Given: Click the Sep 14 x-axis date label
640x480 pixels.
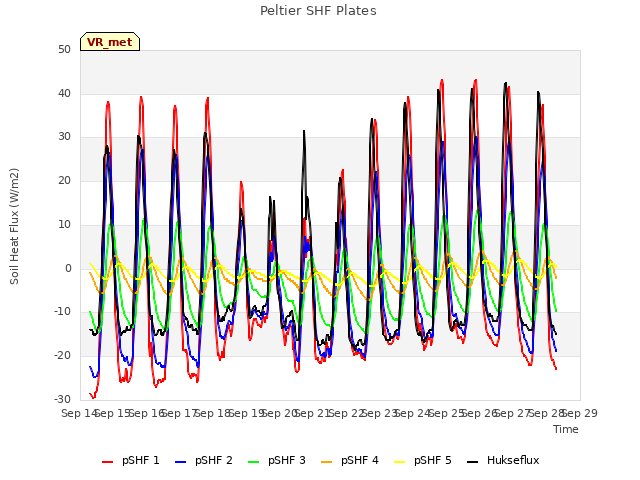Looking at the screenshot, I should tap(79, 413).
